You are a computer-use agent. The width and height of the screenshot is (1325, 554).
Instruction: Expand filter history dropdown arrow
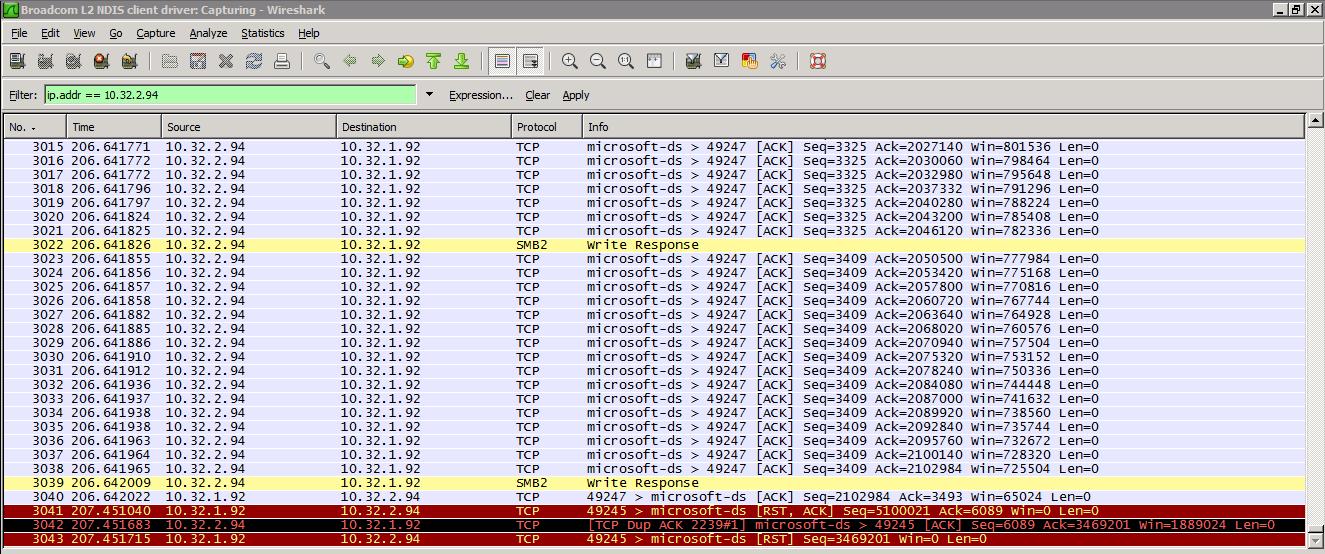click(429, 95)
